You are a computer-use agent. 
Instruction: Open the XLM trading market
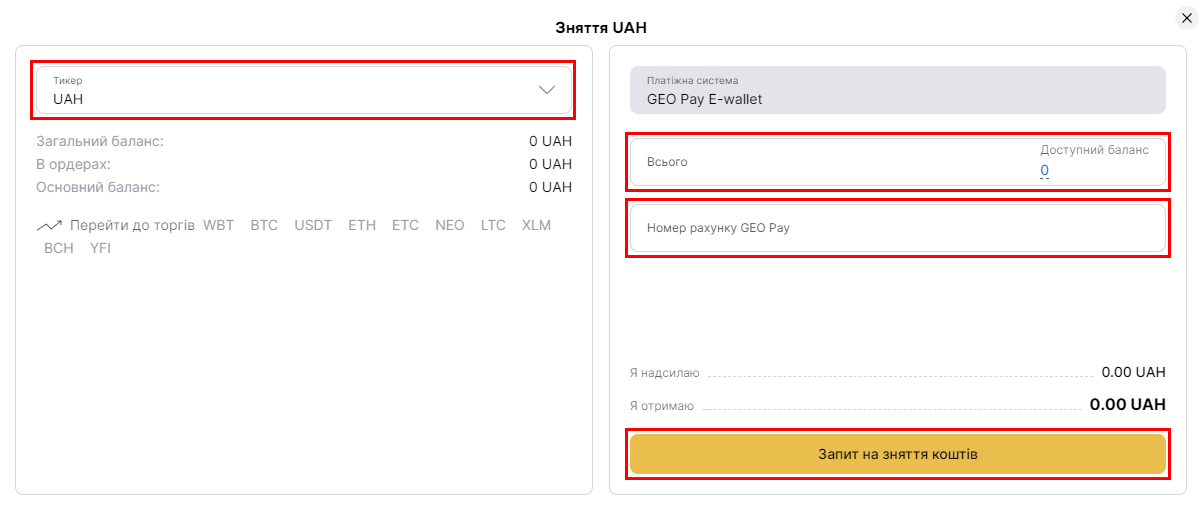(x=536, y=225)
